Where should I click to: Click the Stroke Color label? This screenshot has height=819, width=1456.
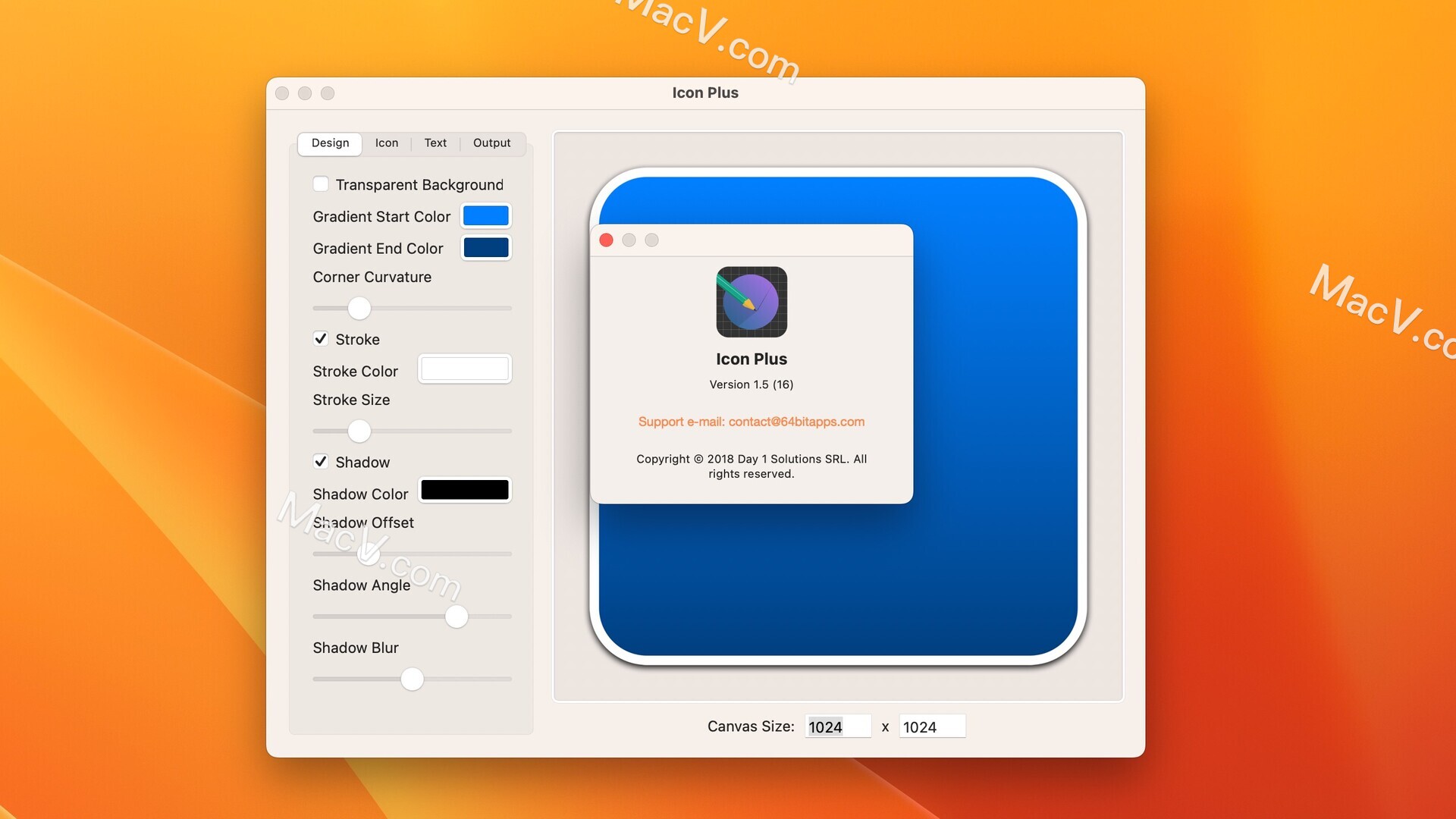point(355,372)
